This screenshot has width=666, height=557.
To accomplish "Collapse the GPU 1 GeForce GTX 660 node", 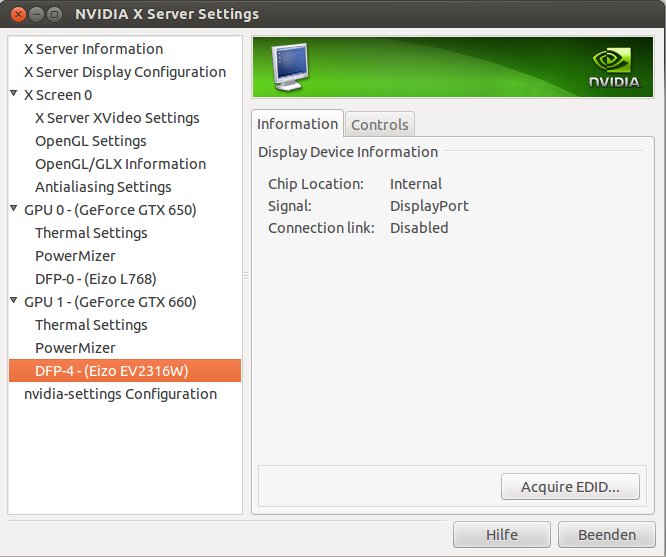I will [14, 300].
